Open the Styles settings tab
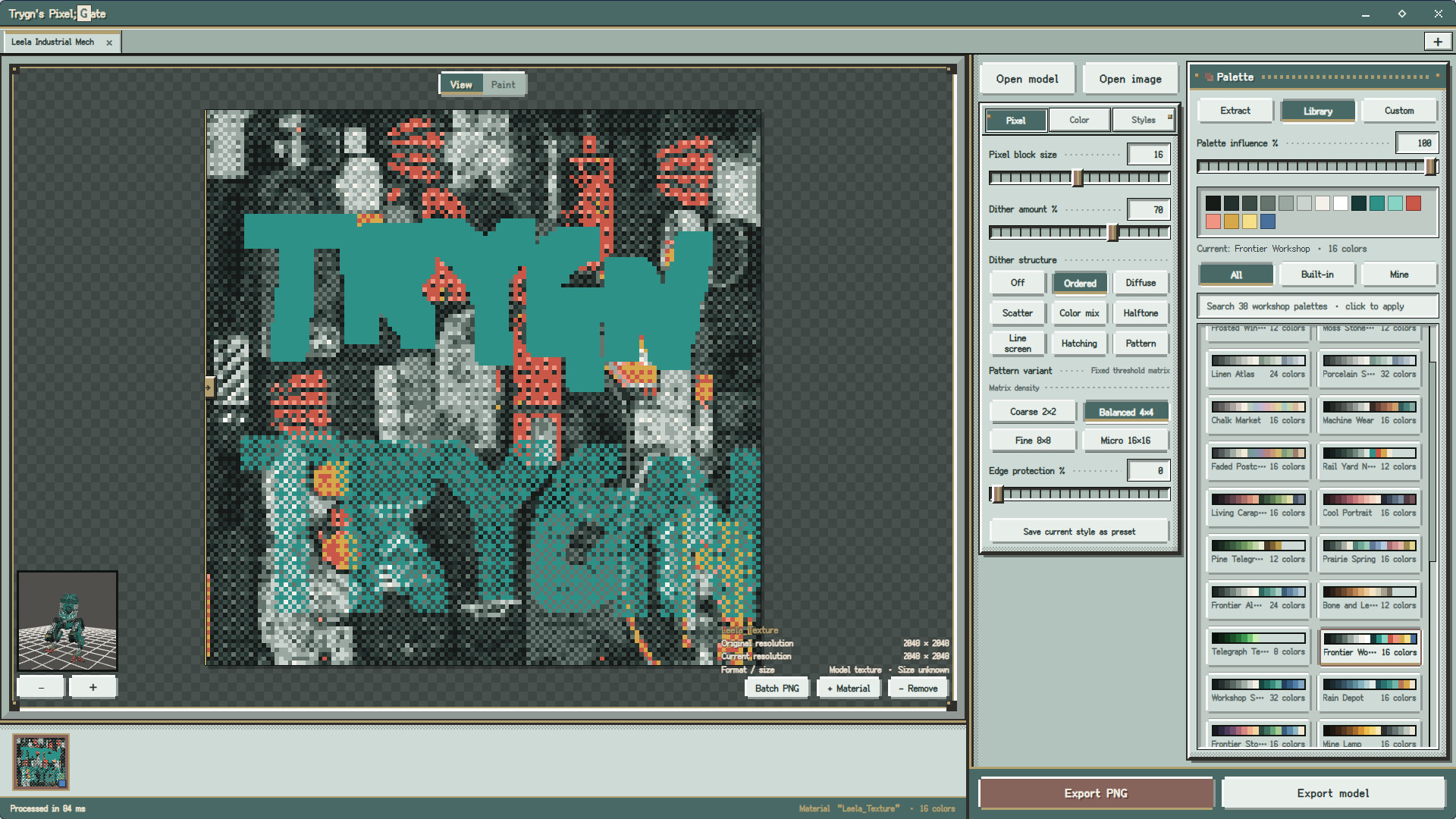Viewport: 1456px width, 819px height. pyautogui.click(x=1143, y=120)
